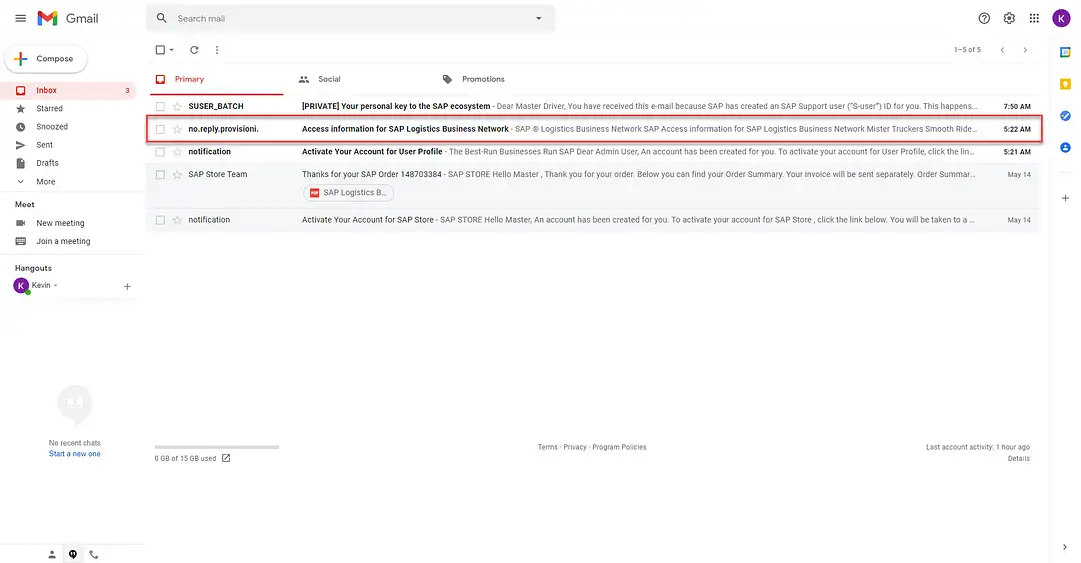Star the SAP Store Team email

tap(177, 174)
